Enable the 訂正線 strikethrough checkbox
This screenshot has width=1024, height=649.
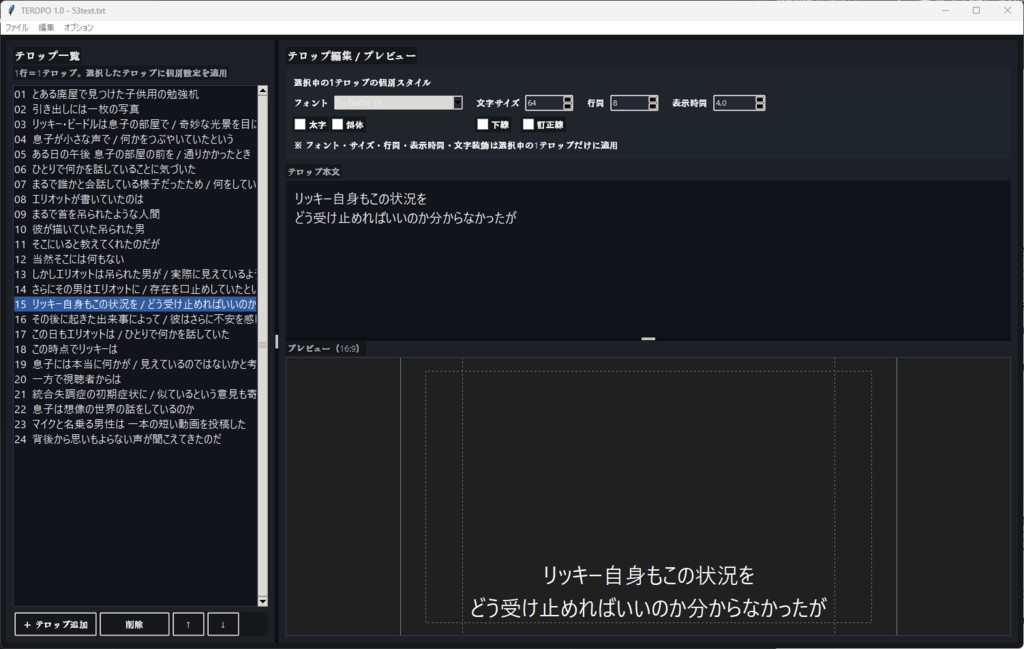coord(528,124)
